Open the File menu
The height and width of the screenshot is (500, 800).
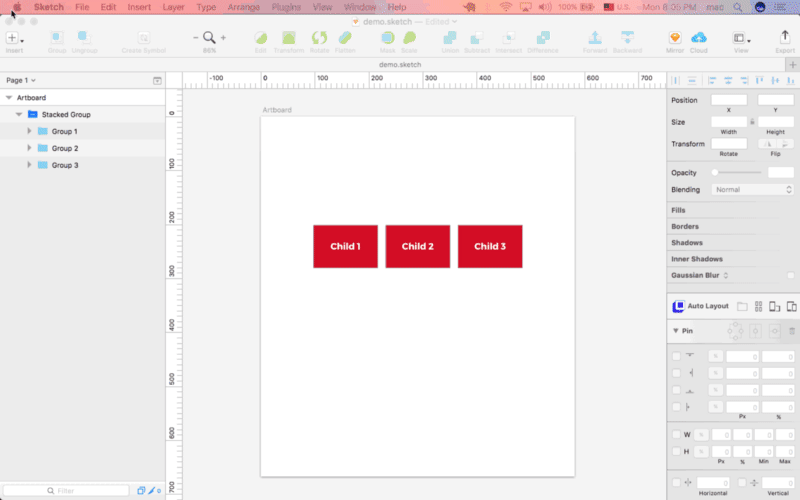click(x=82, y=7)
